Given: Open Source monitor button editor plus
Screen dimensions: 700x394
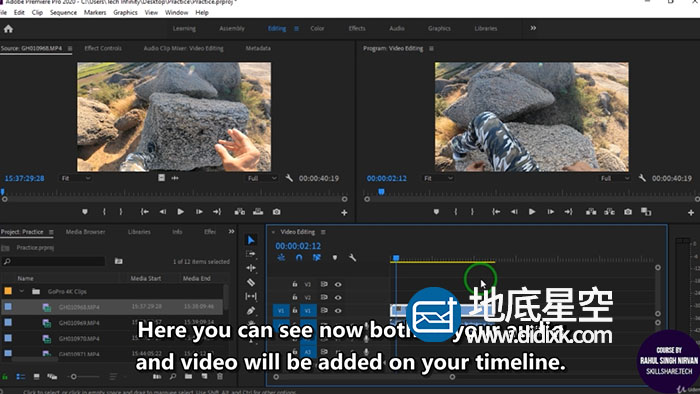Looking at the screenshot, I should pos(344,213).
